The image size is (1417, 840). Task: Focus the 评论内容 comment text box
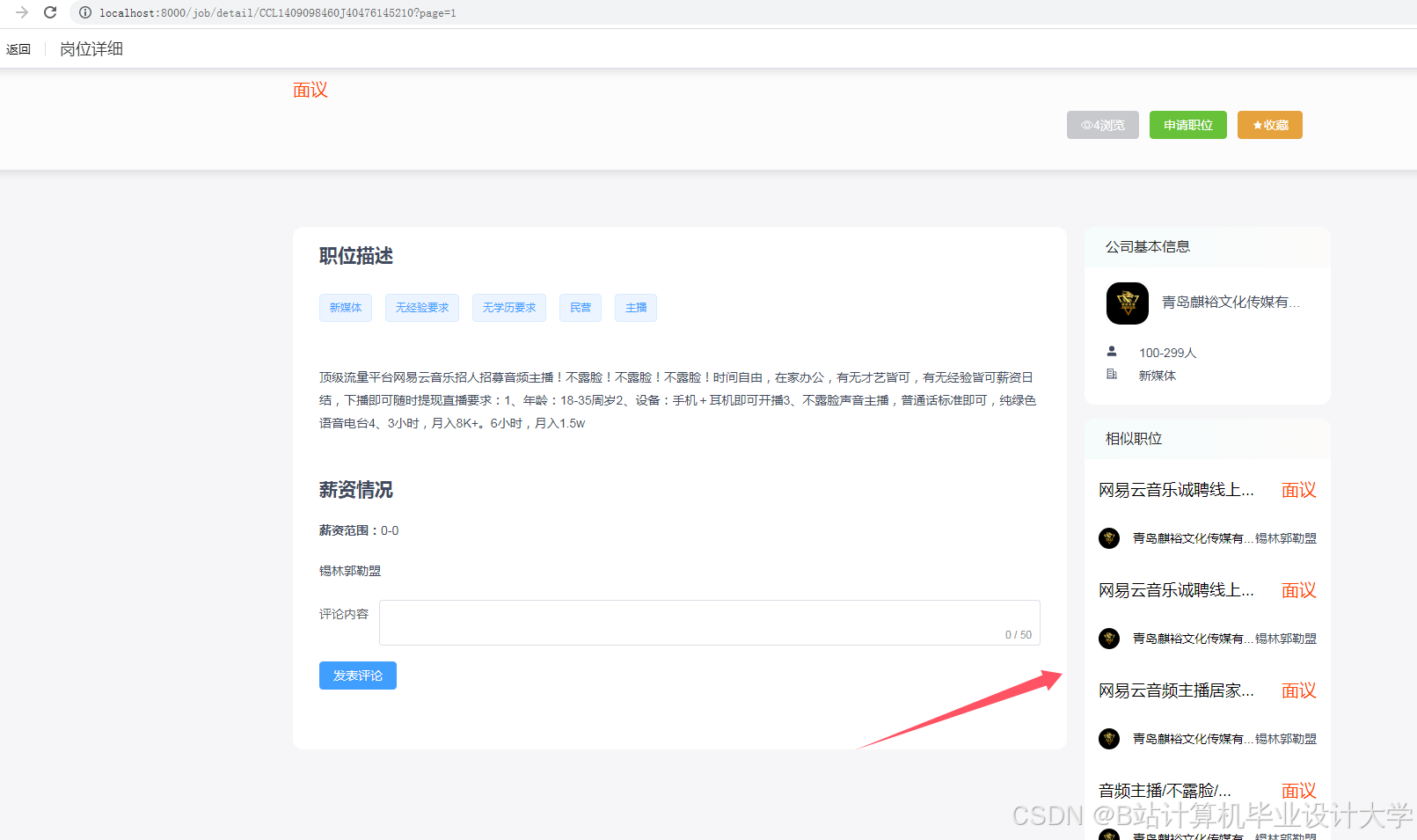click(710, 623)
